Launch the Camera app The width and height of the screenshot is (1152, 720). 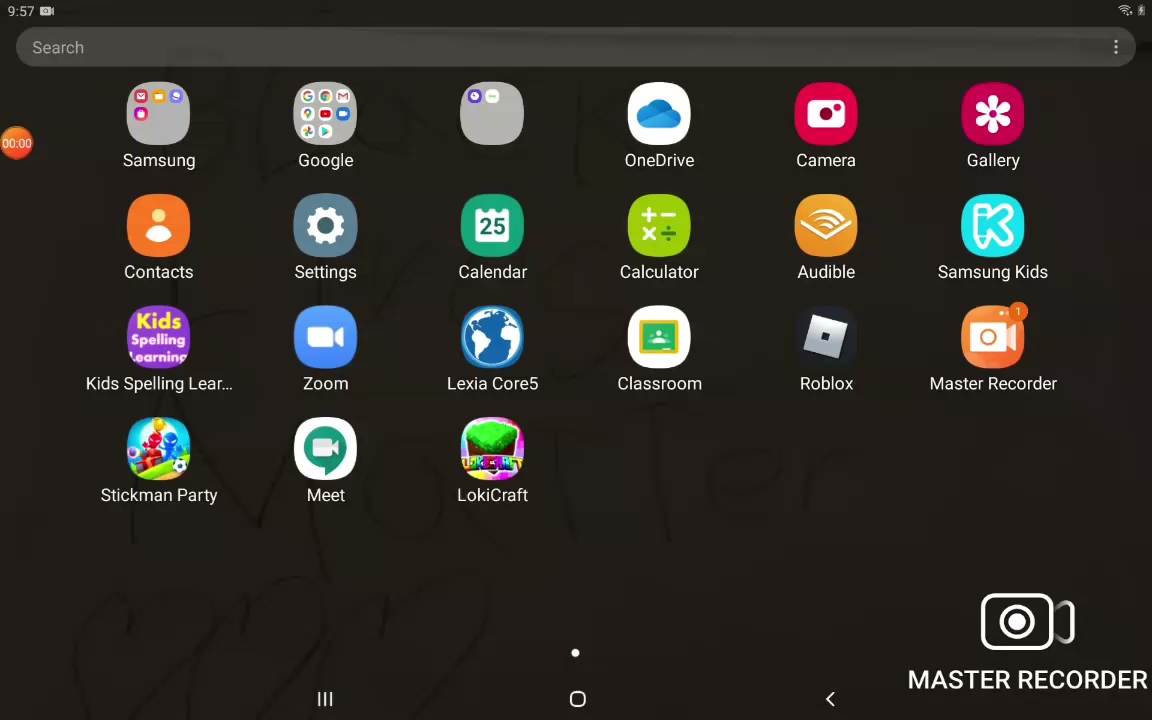click(826, 115)
